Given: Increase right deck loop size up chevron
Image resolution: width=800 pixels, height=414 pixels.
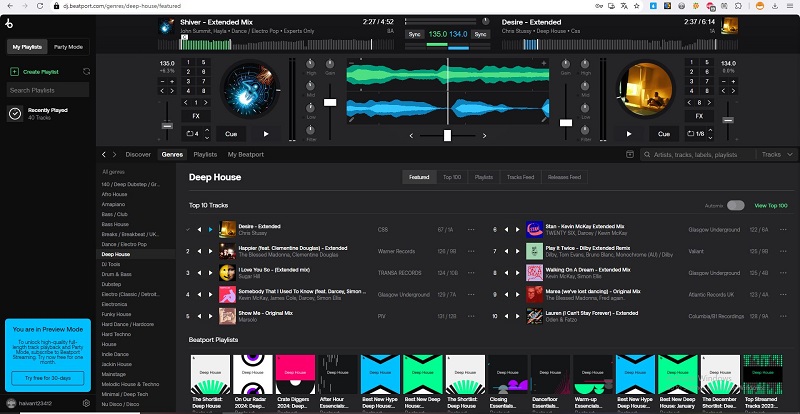Looking at the screenshot, I should click(x=710, y=130).
